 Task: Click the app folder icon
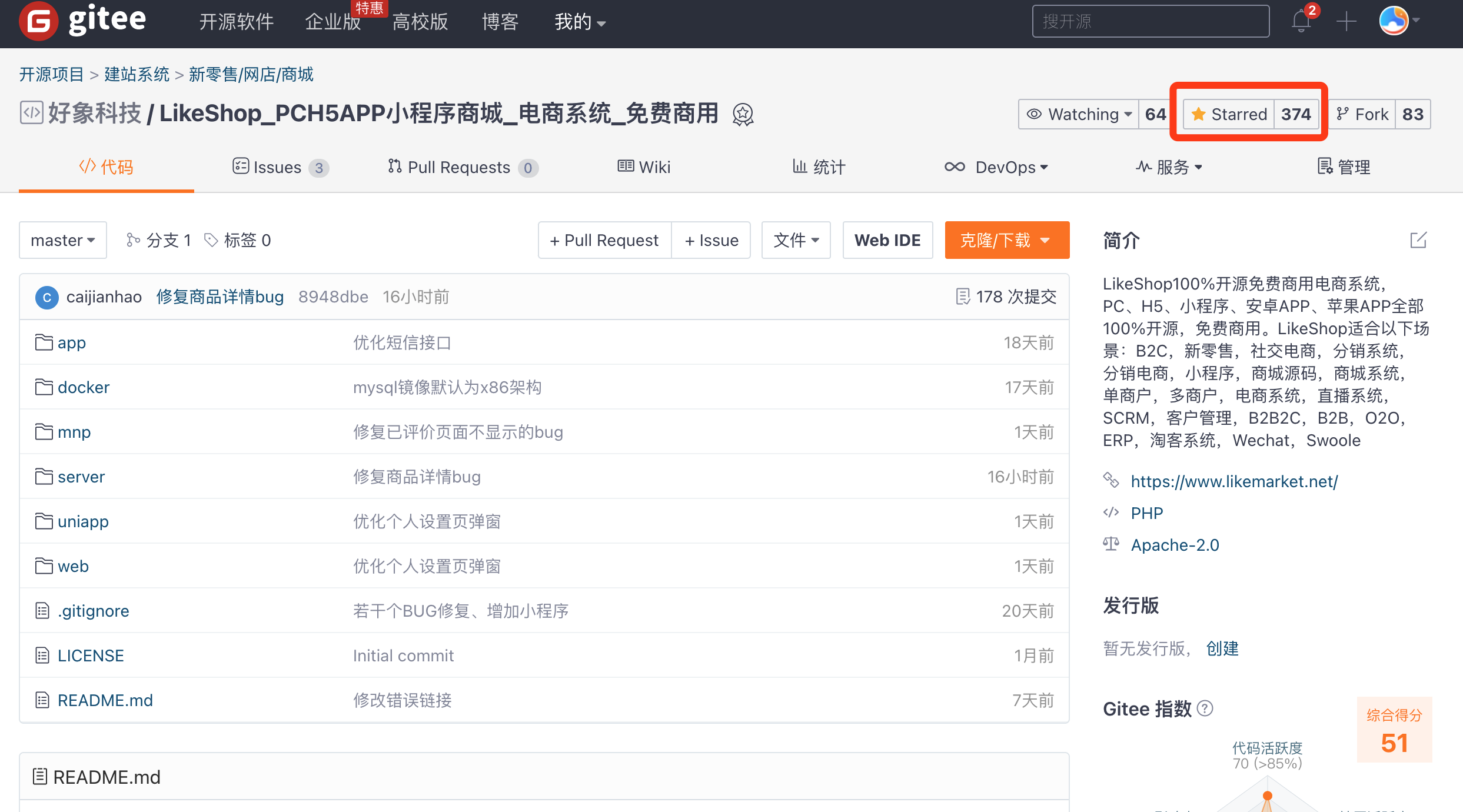pyautogui.click(x=44, y=342)
